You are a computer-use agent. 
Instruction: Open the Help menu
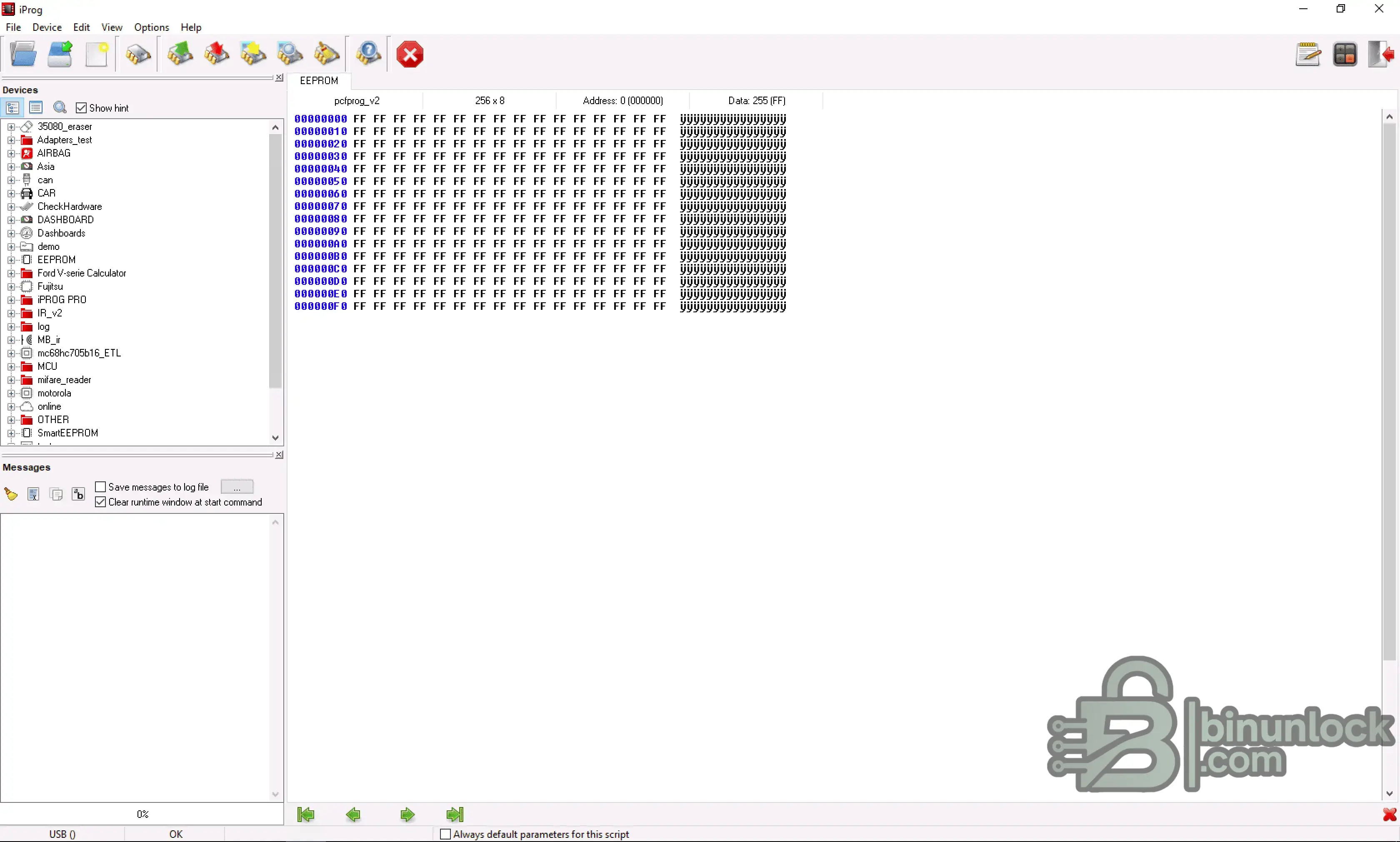pyautogui.click(x=191, y=27)
